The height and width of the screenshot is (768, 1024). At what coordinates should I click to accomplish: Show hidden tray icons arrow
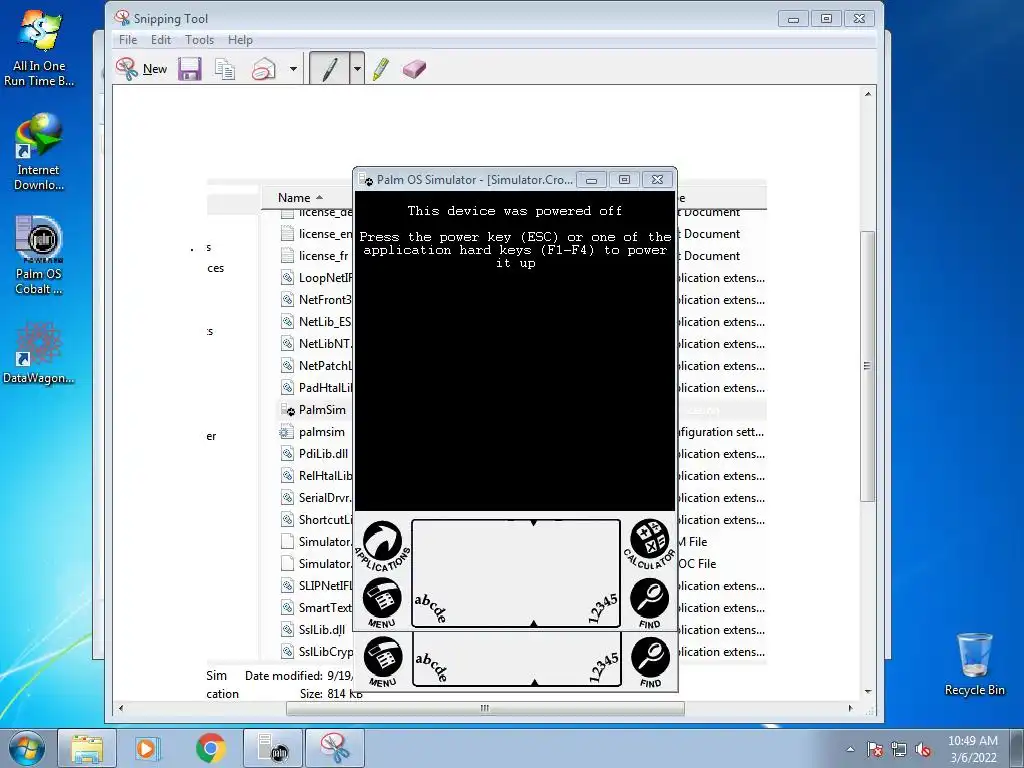(850, 749)
